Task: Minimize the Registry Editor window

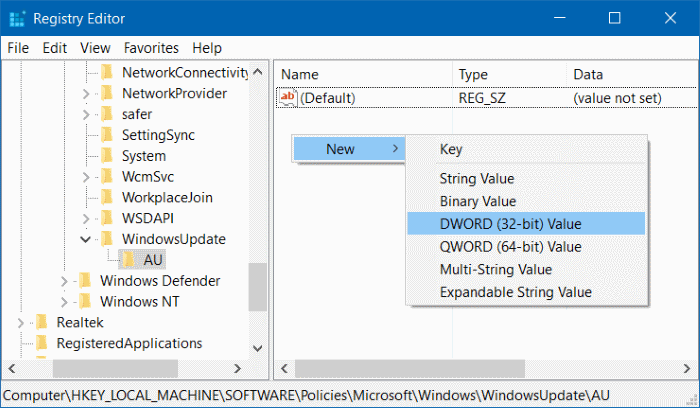Action: click(x=560, y=18)
